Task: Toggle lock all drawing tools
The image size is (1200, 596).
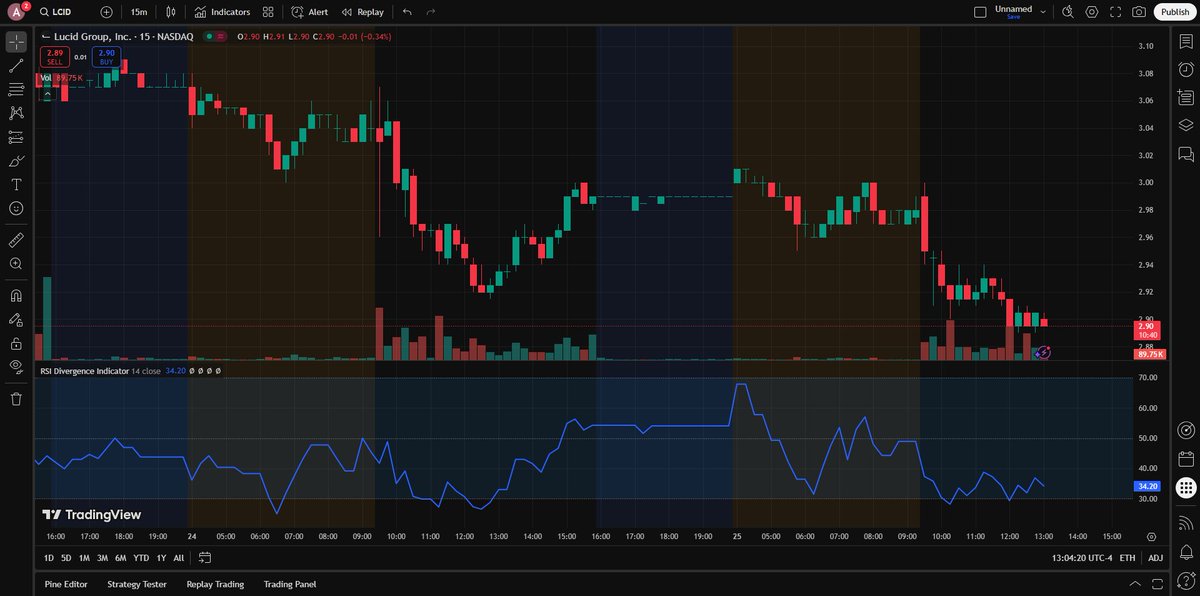Action: [16, 343]
